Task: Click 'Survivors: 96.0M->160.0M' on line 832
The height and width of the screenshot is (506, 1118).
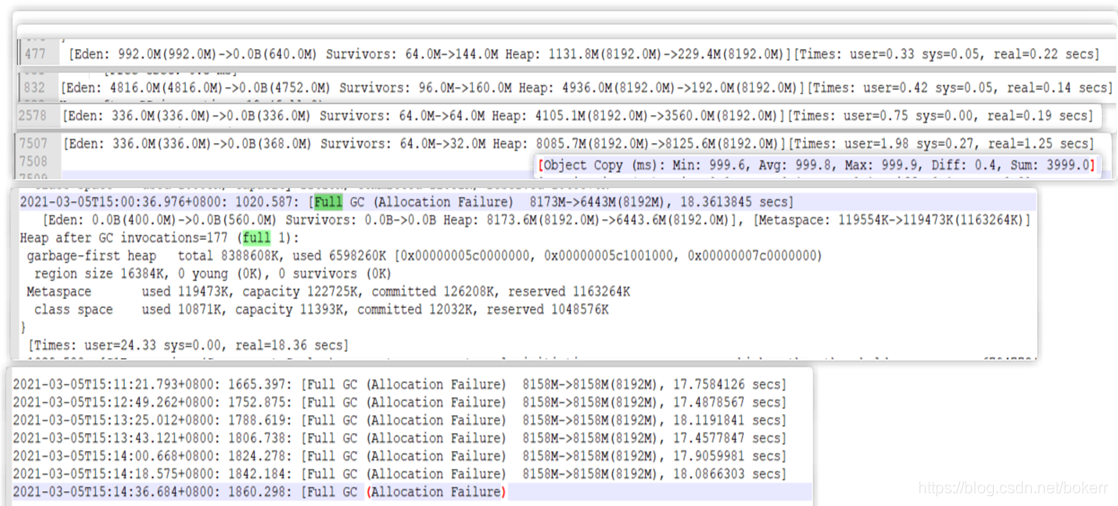Action: coord(425,88)
